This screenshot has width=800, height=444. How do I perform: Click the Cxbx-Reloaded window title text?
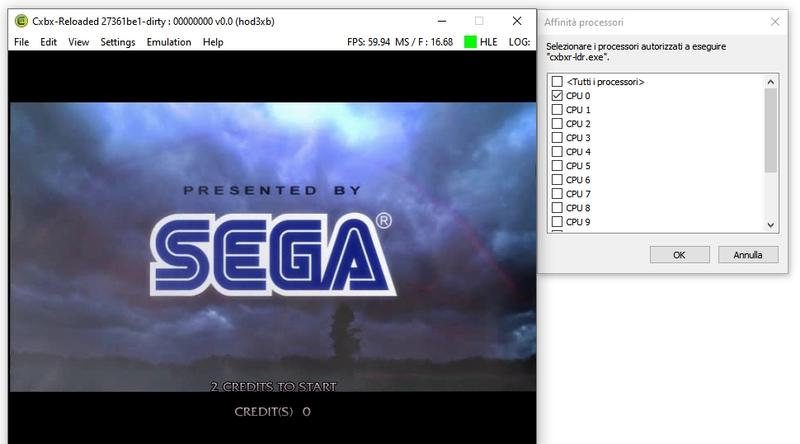[153, 21]
